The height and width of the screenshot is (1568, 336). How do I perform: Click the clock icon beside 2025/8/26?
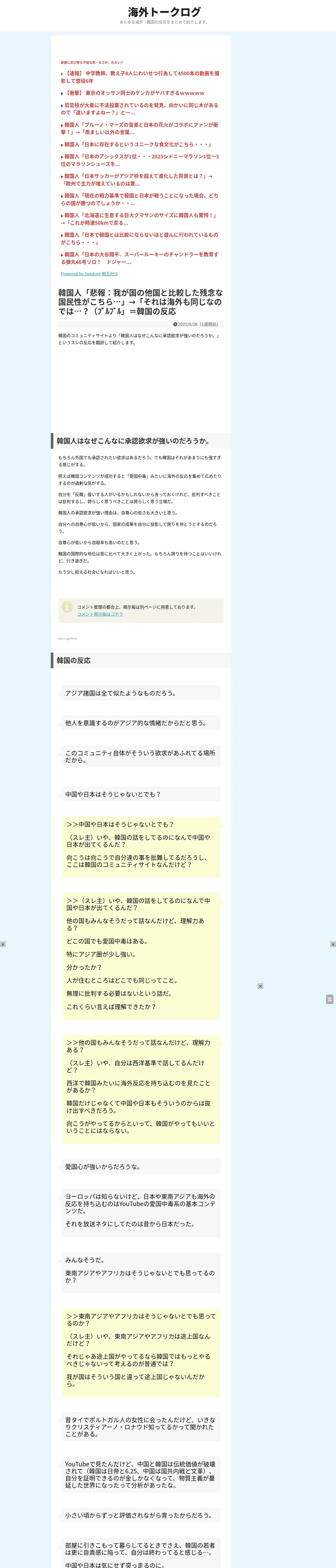175,324
